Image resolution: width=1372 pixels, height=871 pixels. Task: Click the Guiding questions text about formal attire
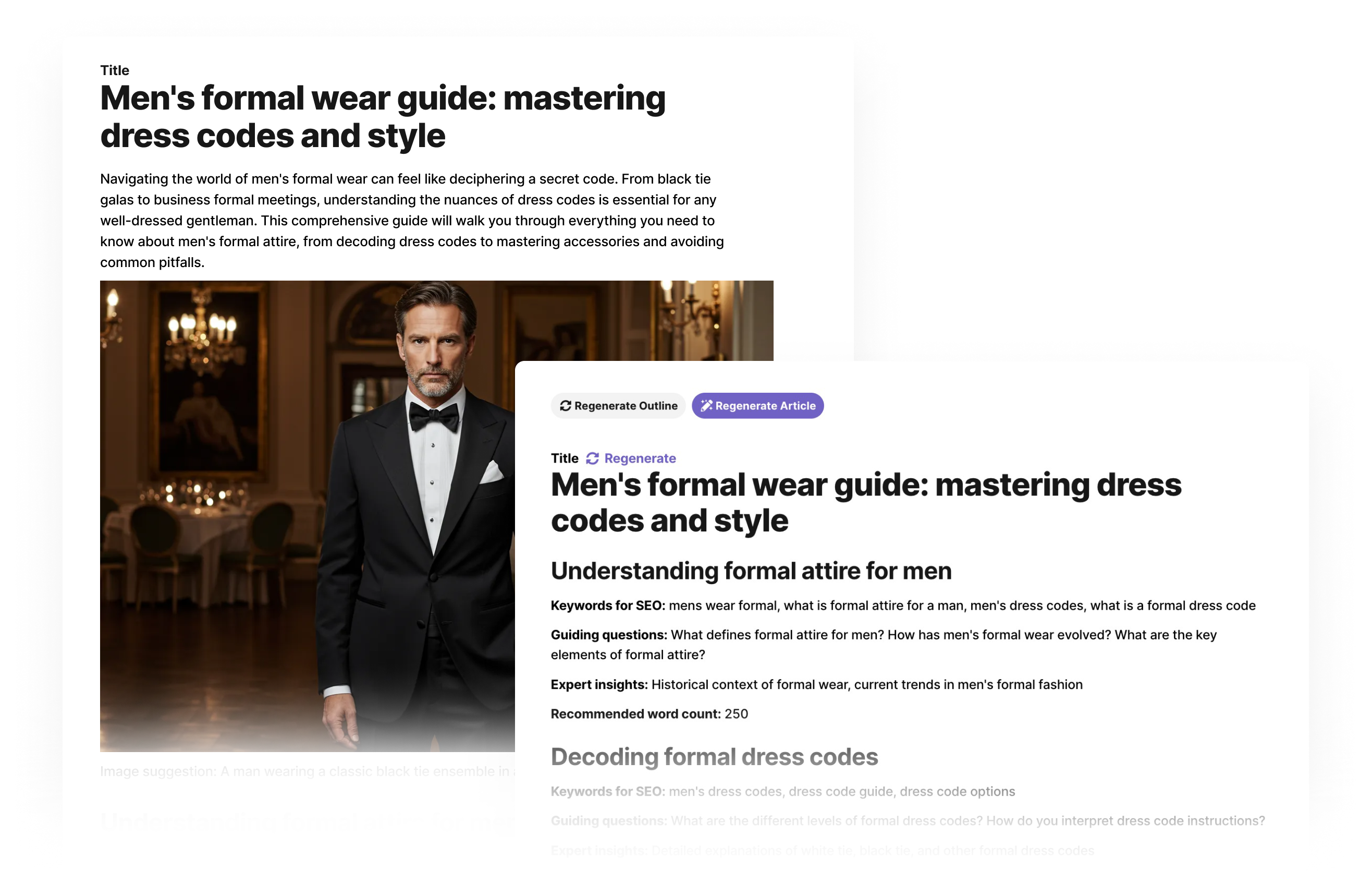[884, 645]
